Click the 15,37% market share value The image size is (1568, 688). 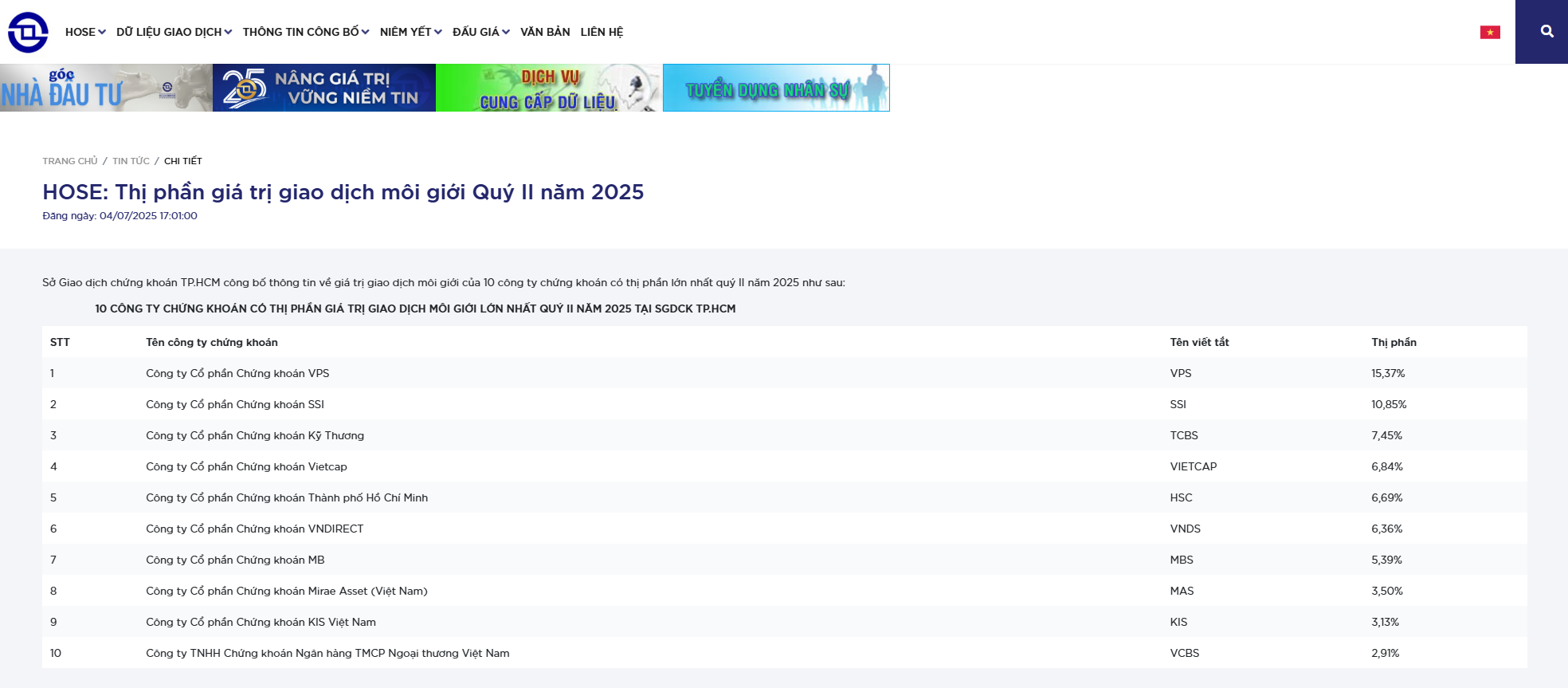point(1388,373)
